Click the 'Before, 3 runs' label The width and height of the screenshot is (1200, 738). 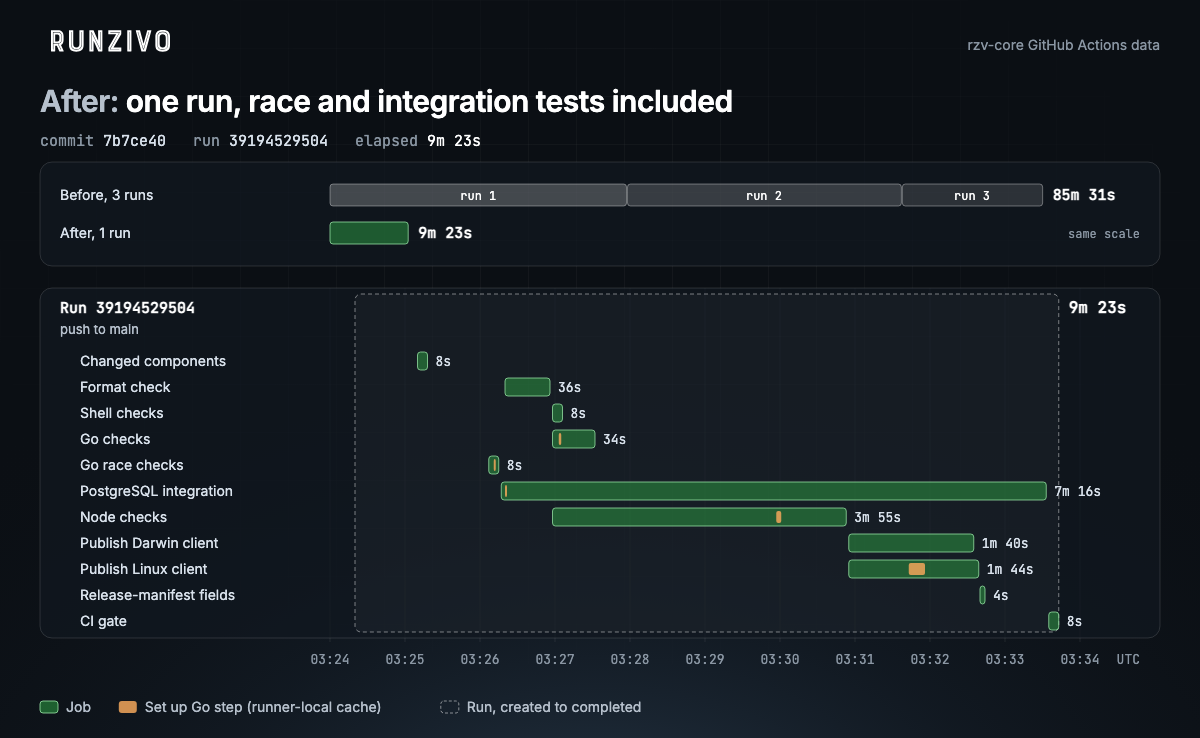point(107,195)
